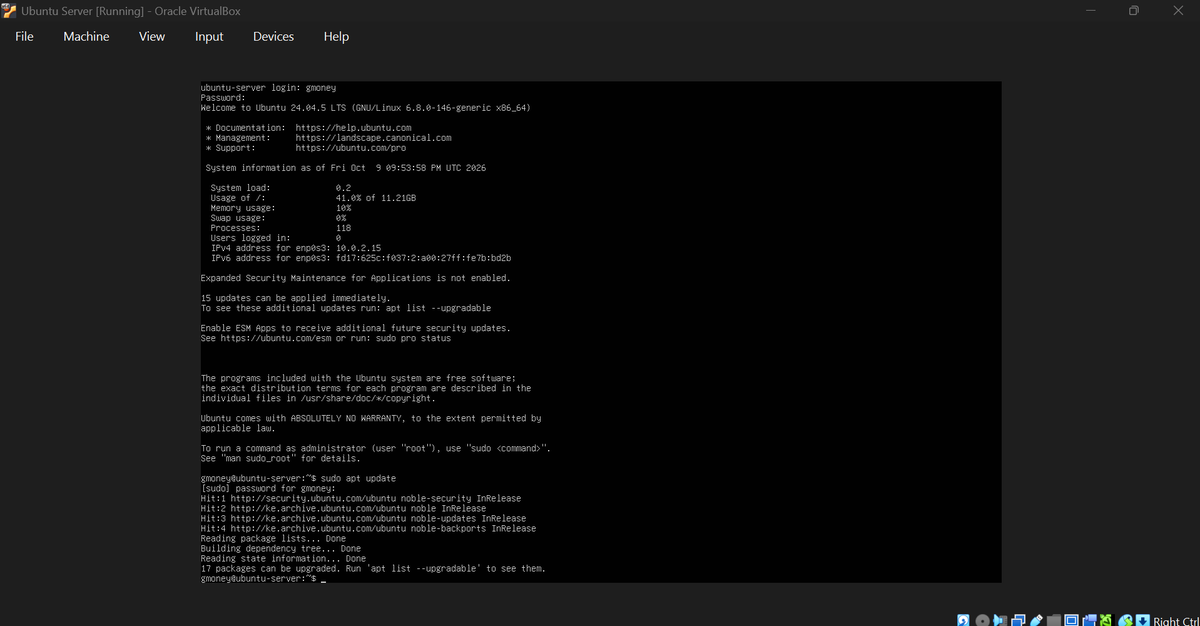Screen dimensions: 1200x626
Task: Click the USB devices status icon
Action: click(1036, 620)
